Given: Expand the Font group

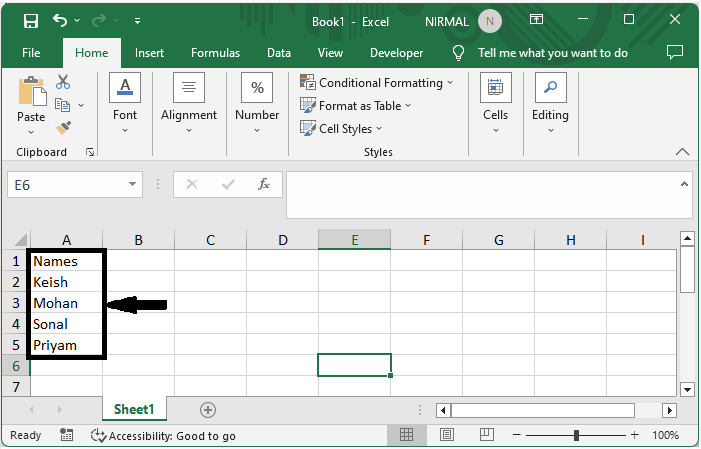Looking at the screenshot, I should point(125,103).
